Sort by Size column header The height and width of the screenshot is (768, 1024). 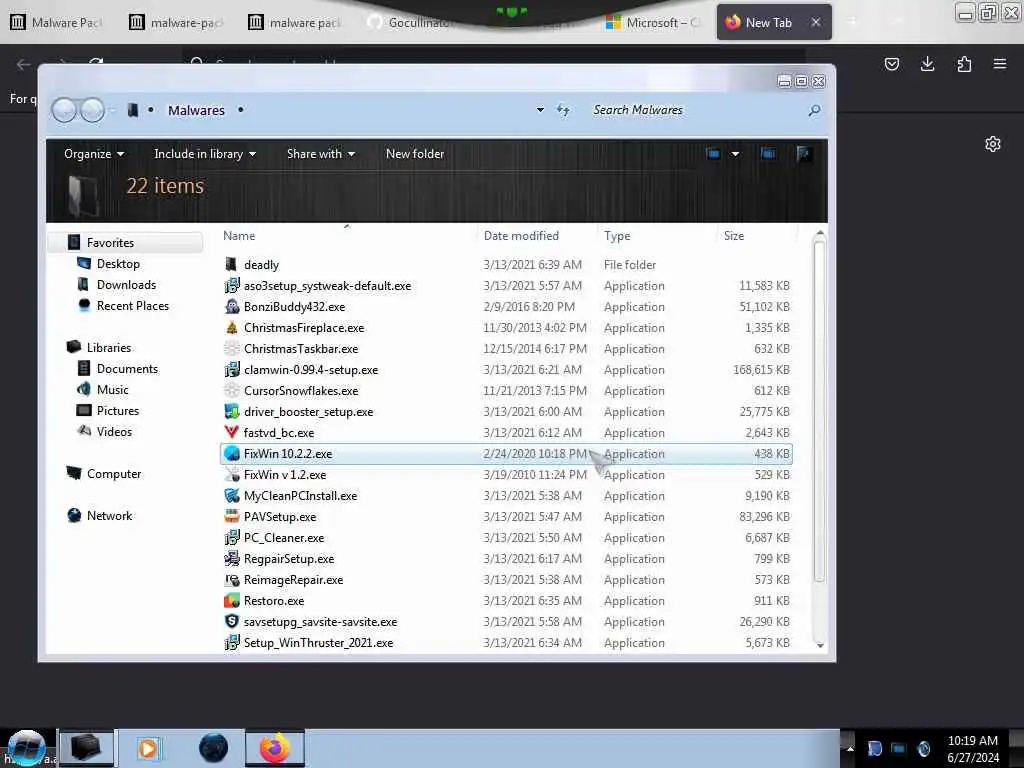(733, 236)
